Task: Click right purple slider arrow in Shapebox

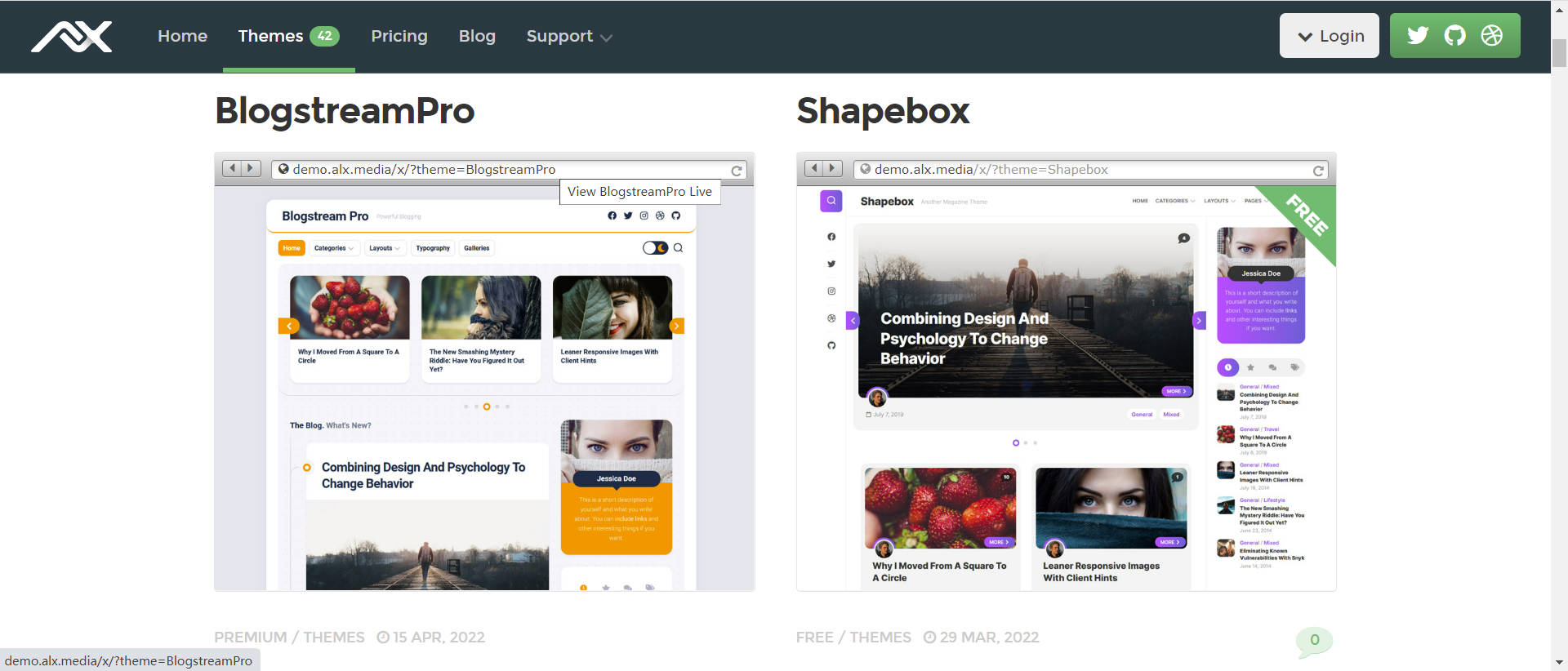Action: click(1199, 321)
